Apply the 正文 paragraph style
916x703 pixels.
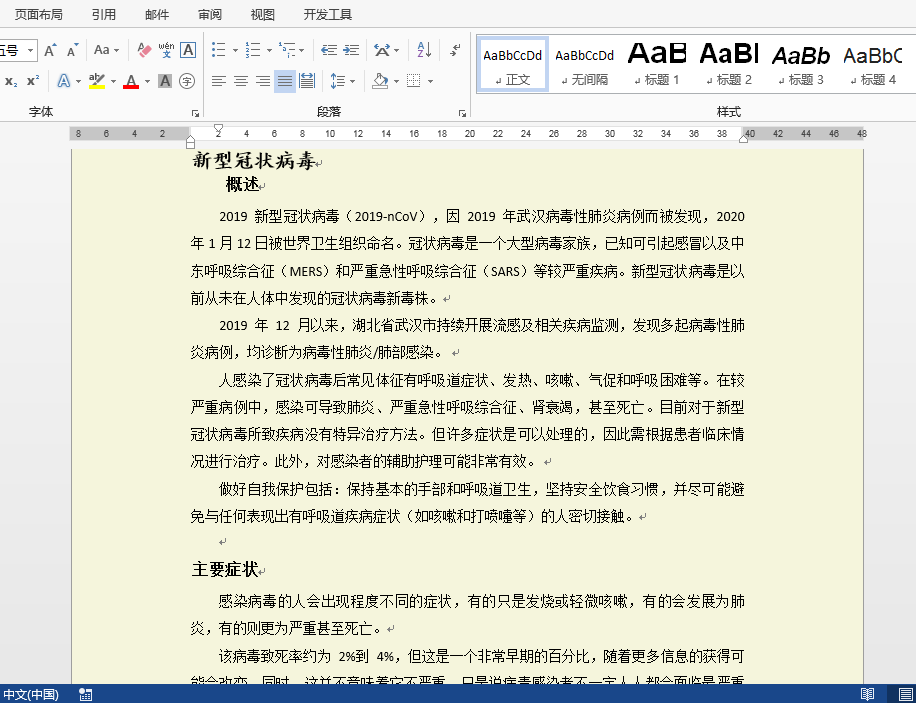[512, 62]
